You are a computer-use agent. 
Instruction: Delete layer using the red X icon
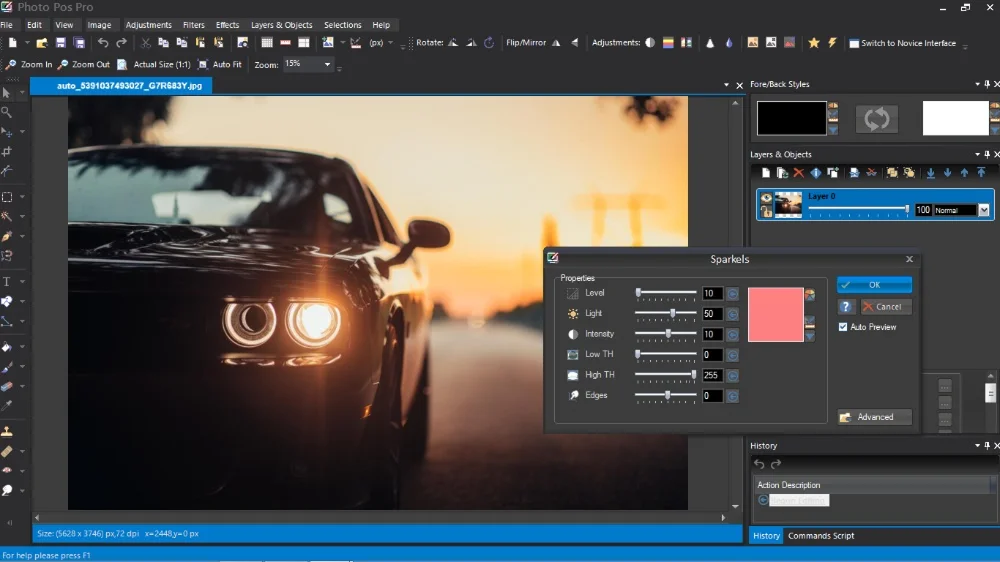(x=798, y=173)
